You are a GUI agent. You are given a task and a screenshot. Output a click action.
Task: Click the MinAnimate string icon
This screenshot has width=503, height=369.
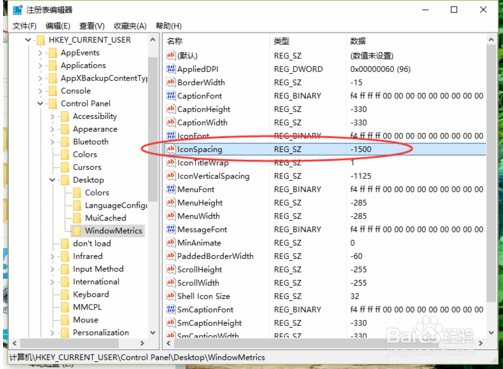(171, 242)
